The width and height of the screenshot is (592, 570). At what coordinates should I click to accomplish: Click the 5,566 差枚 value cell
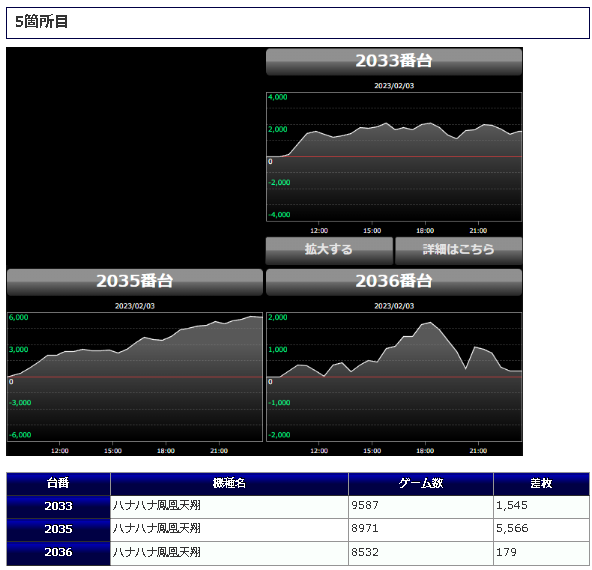[541, 530]
